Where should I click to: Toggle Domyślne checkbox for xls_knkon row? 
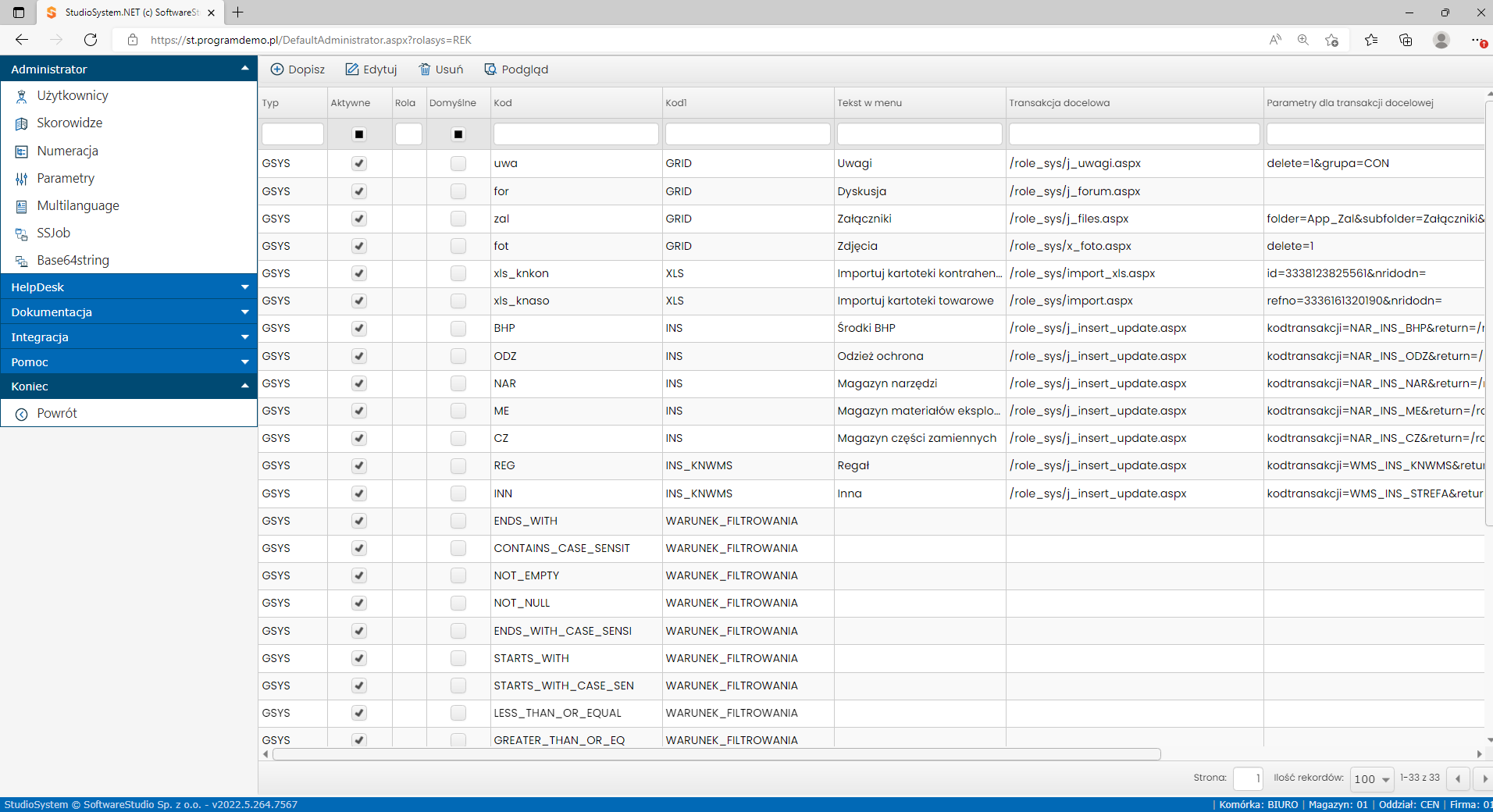click(x=458, y=273)
